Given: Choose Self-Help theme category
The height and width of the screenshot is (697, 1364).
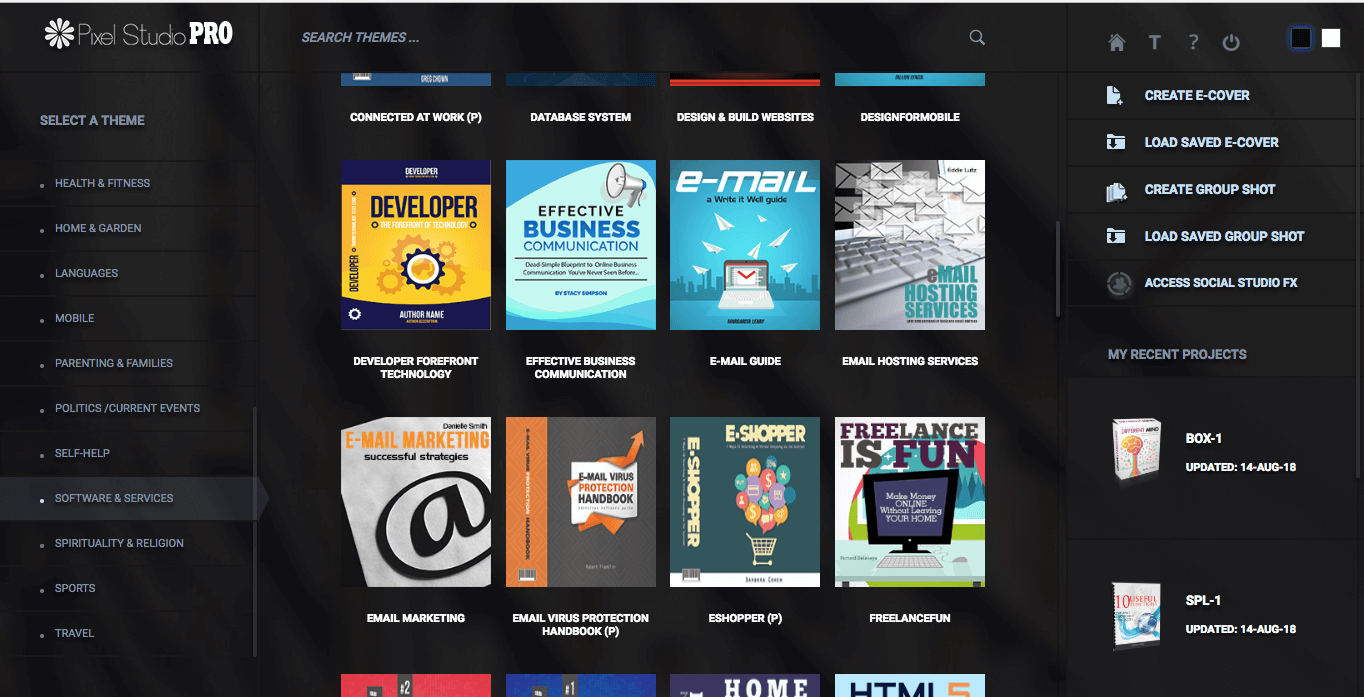Looking at the screenshot, I should click(82, 453).
